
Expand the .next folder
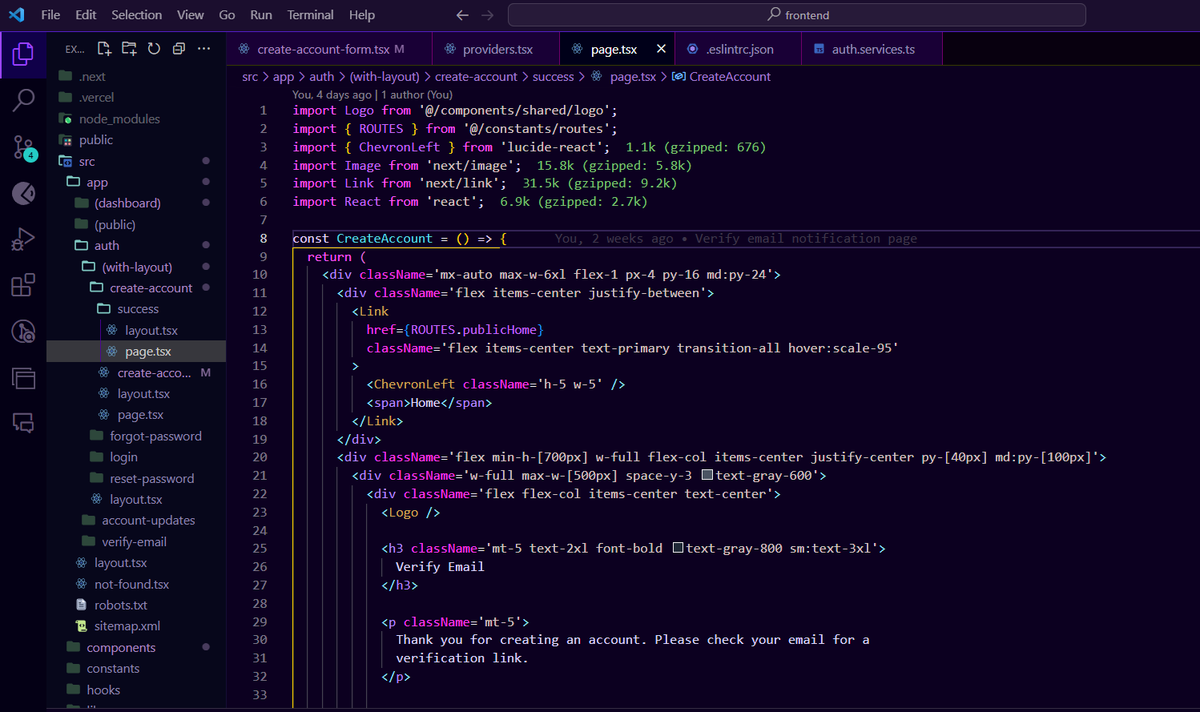pos(136,76)
